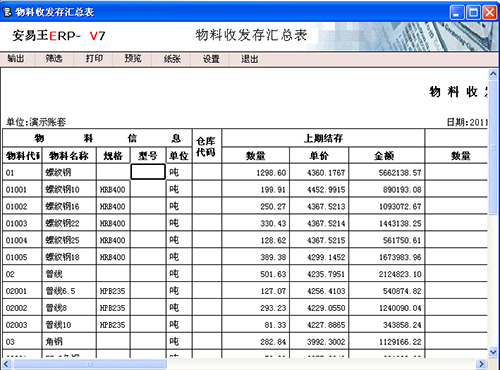Select material code cell 02003
This screenshot has height=370, width=500.
[22, 325]
